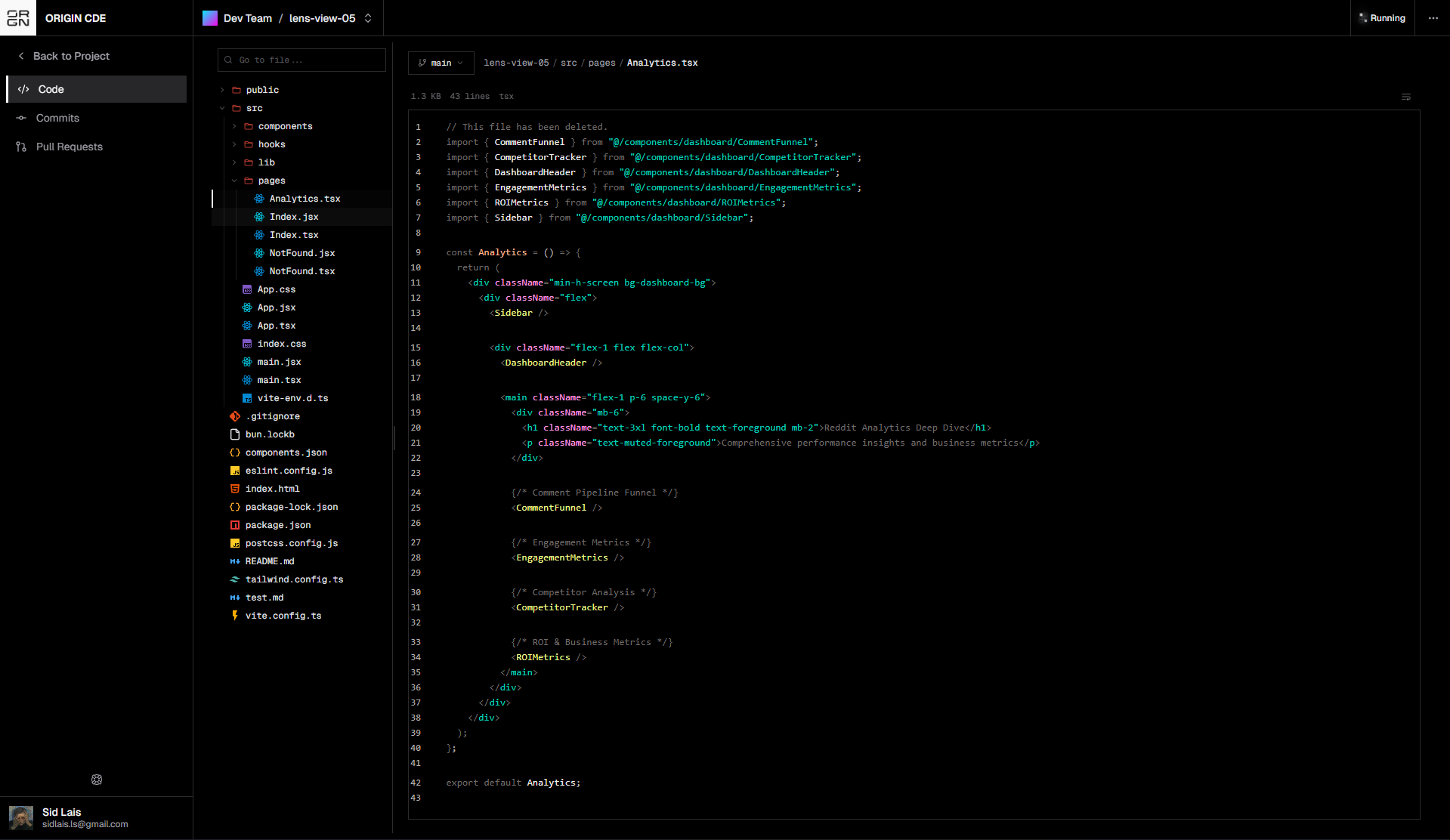Viewport: 1450px width, 840px height.
Task: Open the vite.config.ts file
Action: 283,616
